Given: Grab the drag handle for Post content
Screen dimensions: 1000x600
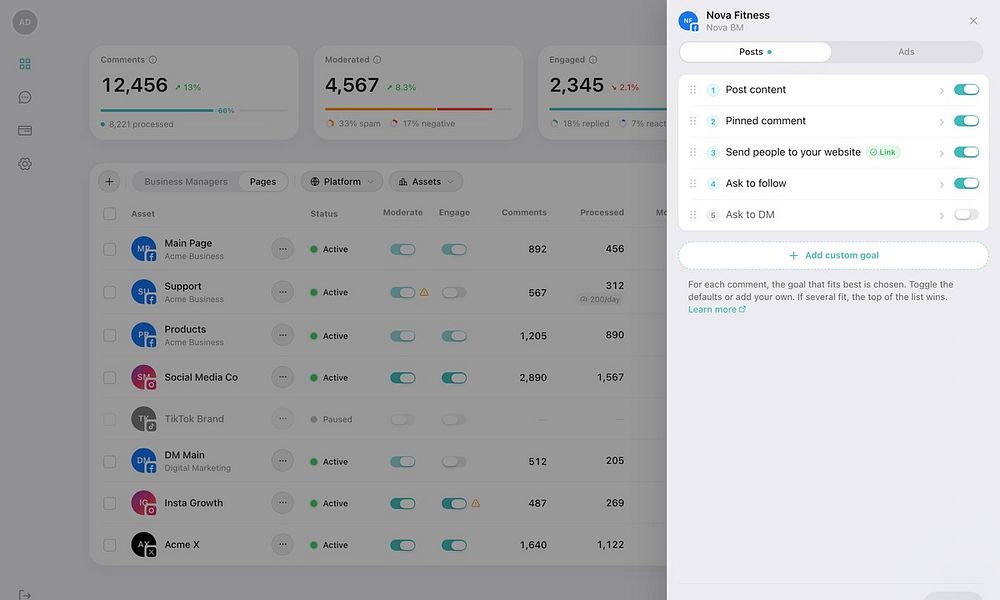Looking at the screenshot, I should (693, 90).
